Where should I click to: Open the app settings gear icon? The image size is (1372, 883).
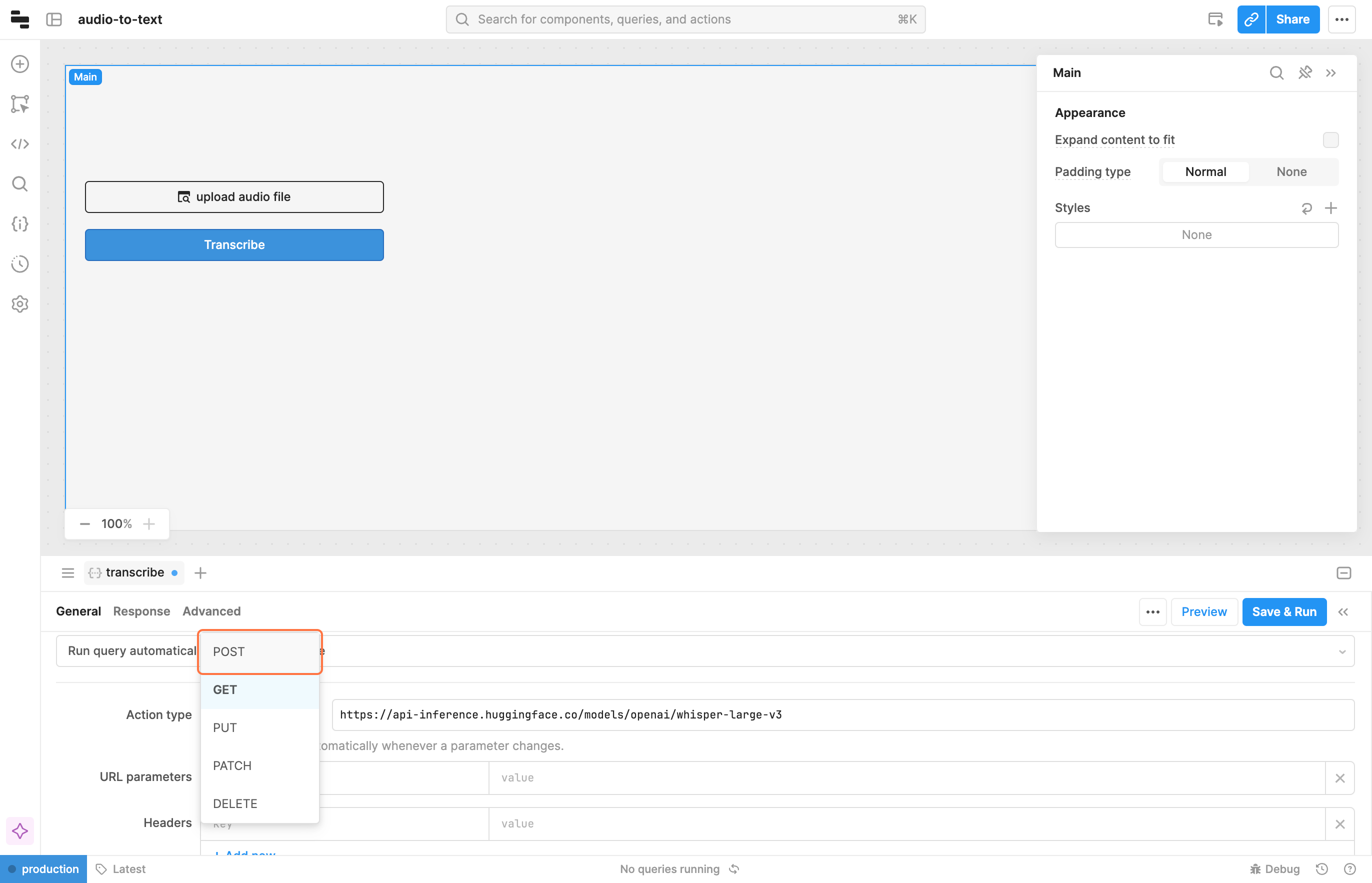(x=20, y=304)
